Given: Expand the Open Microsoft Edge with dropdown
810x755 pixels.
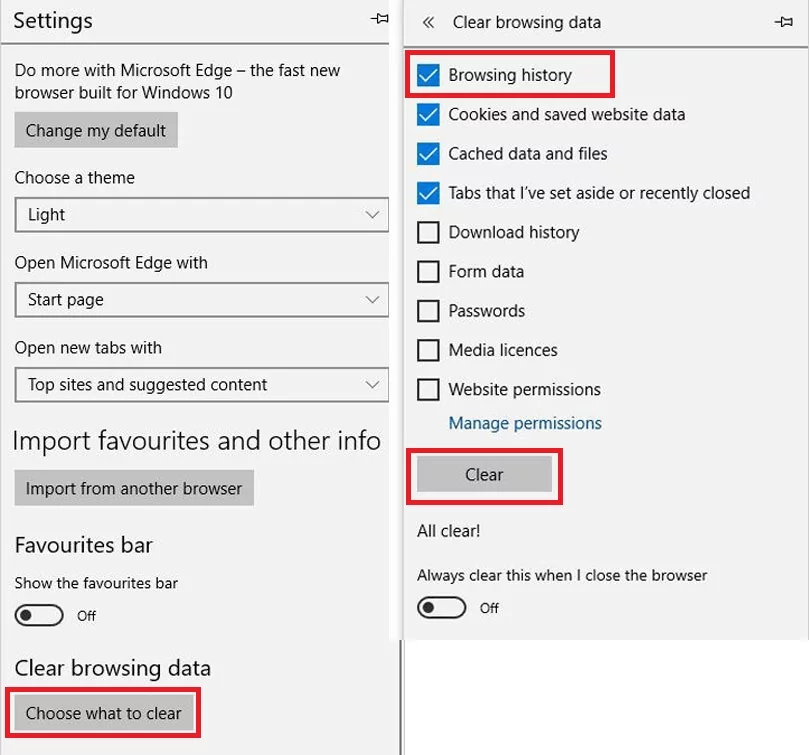Looking at the screenshot, I should pyautogui.click(x=201, y=300).
